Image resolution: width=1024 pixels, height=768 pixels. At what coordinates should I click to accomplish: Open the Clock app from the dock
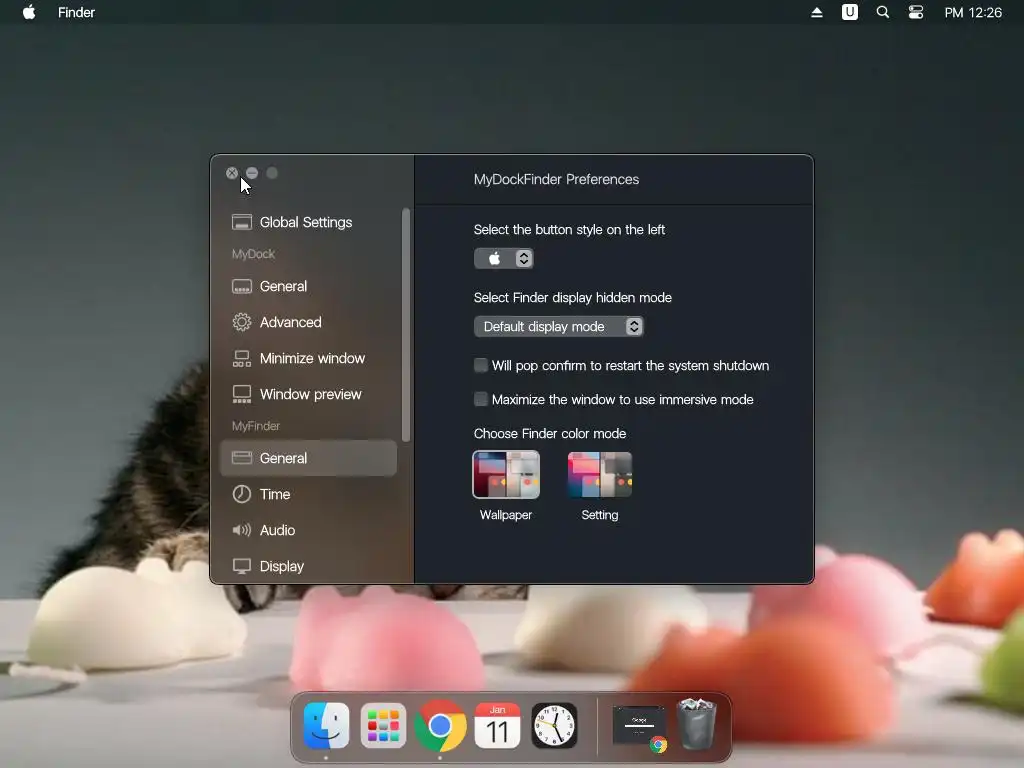point(554,726)
